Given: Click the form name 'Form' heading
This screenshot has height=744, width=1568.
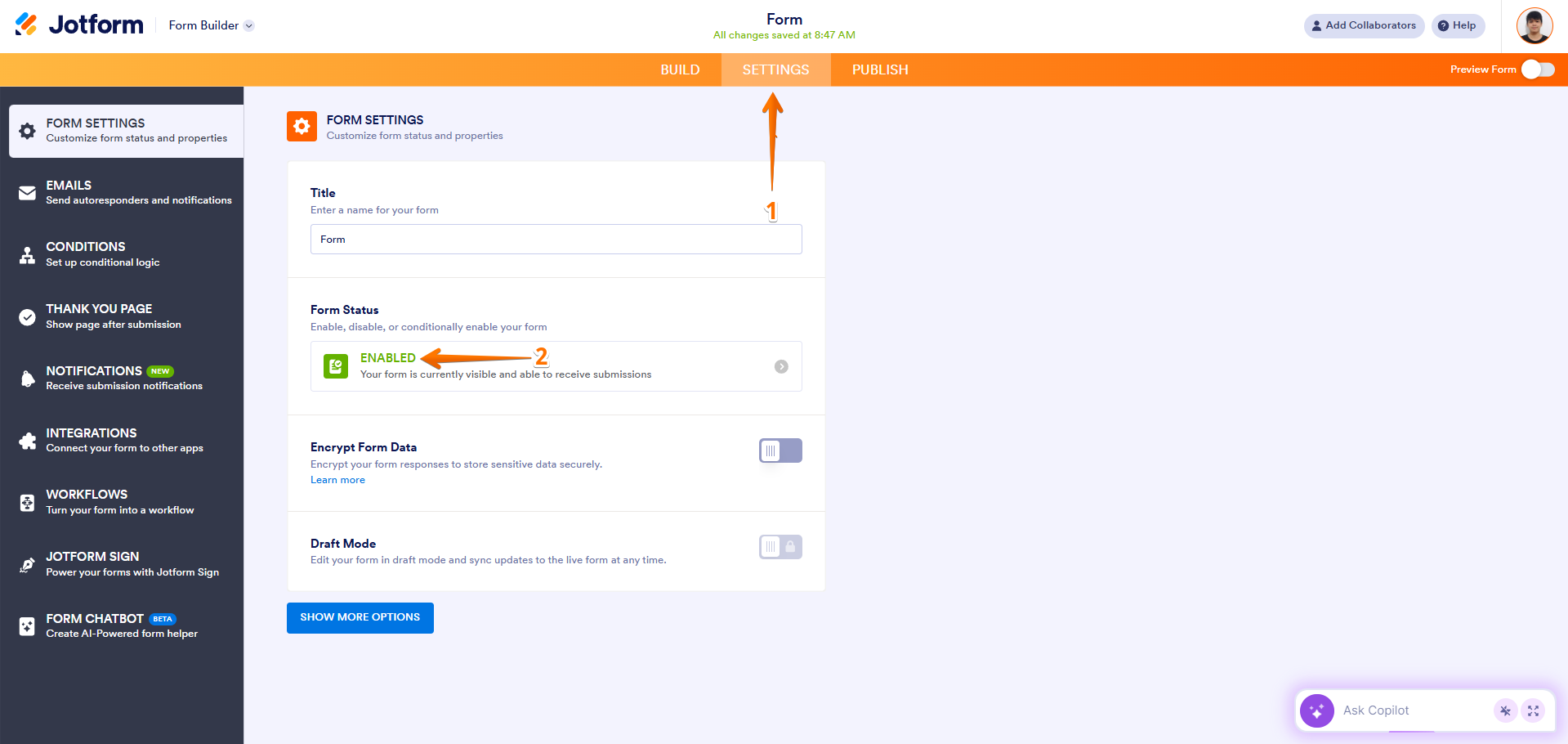Looking at the screenshot, I should coord(784,19).
